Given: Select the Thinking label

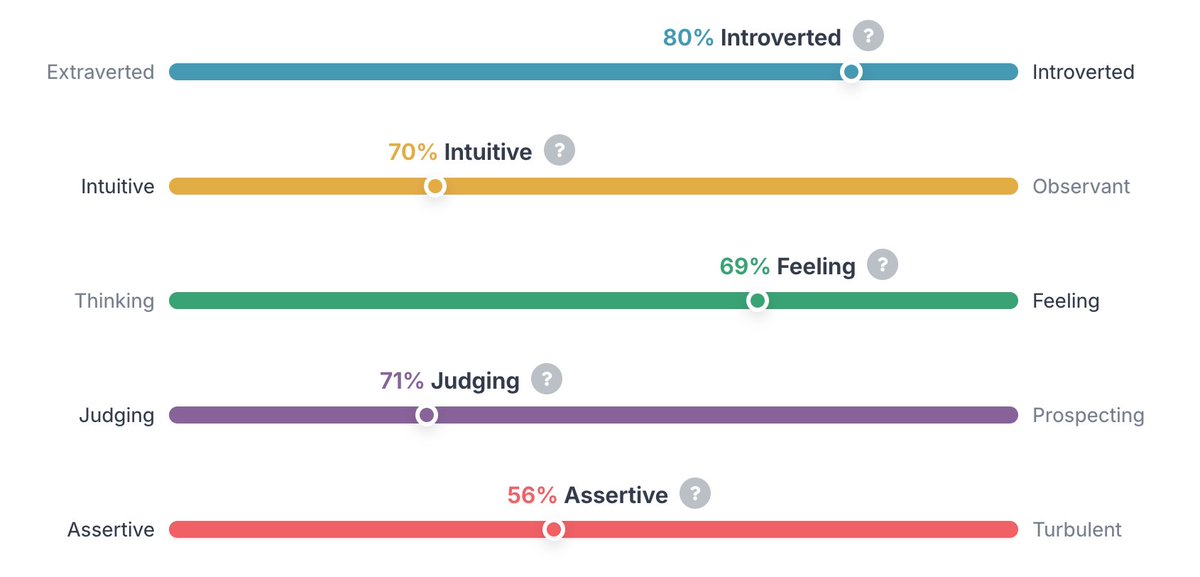Looking at the screenshot, I should (x=114, y=301).
